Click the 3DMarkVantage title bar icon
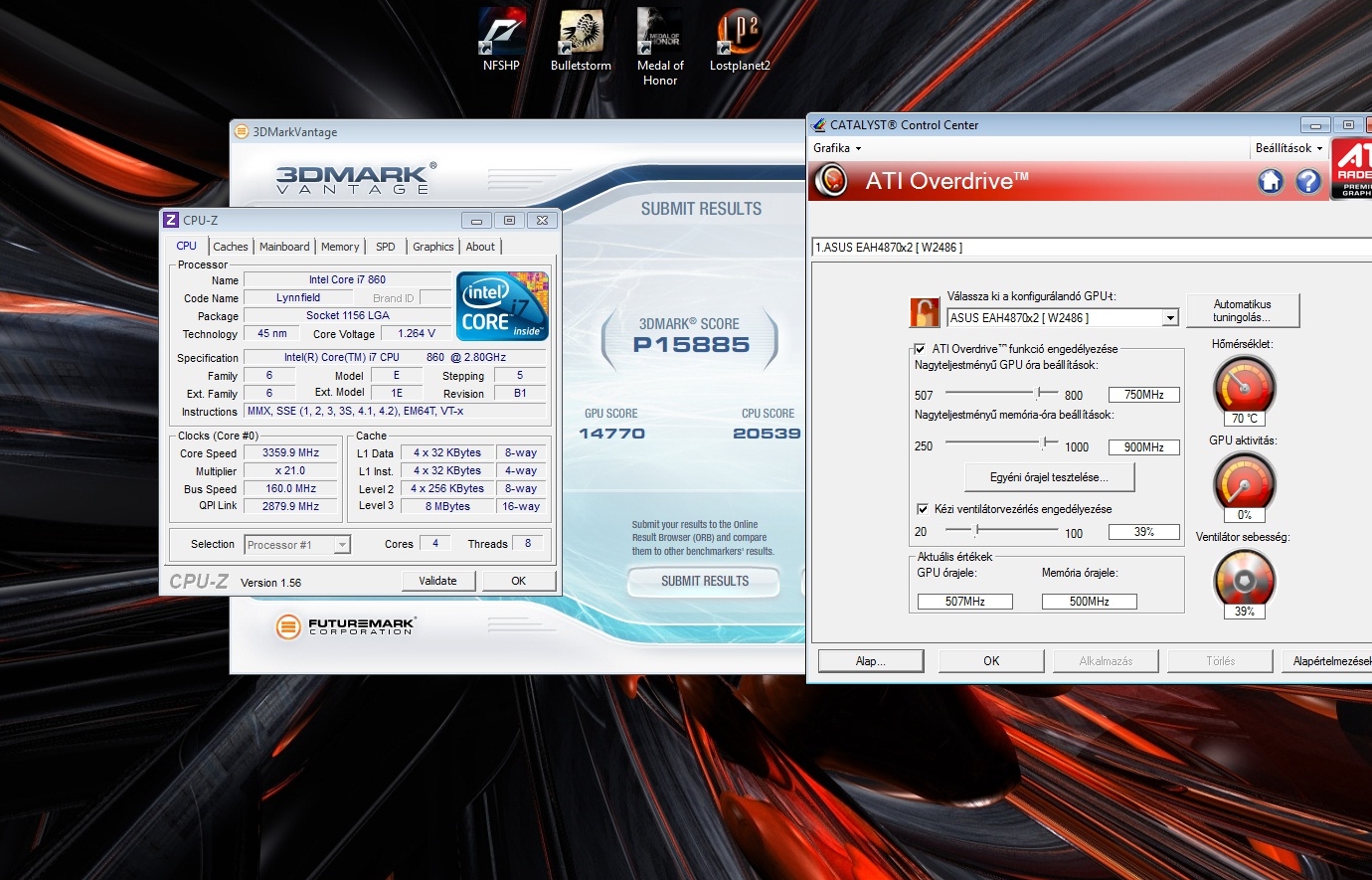This screenshot has height=880, width=1372. pyautogui.click(x=241, y=131)
